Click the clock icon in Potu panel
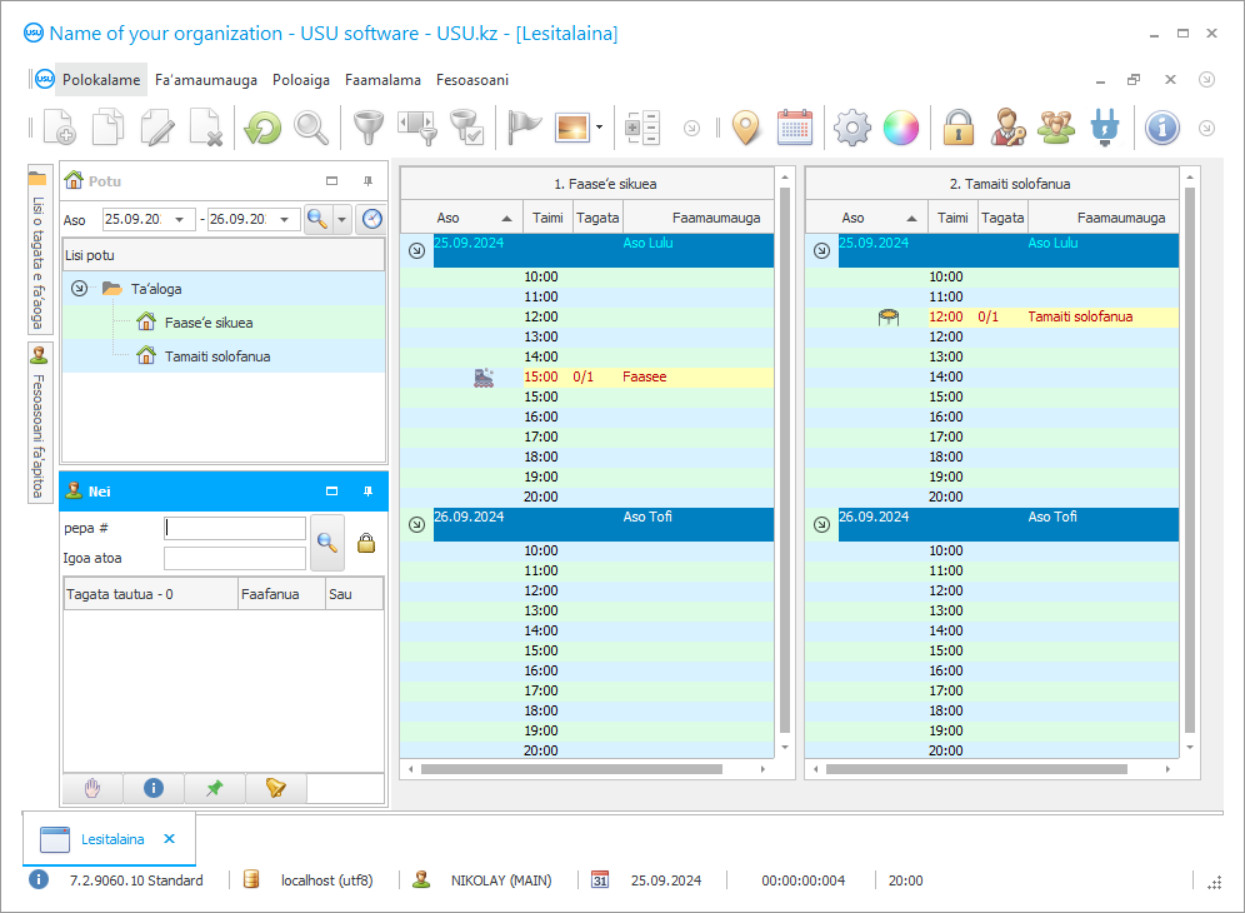The height and width of the screenshot is (913, 1245). (372, 219)
